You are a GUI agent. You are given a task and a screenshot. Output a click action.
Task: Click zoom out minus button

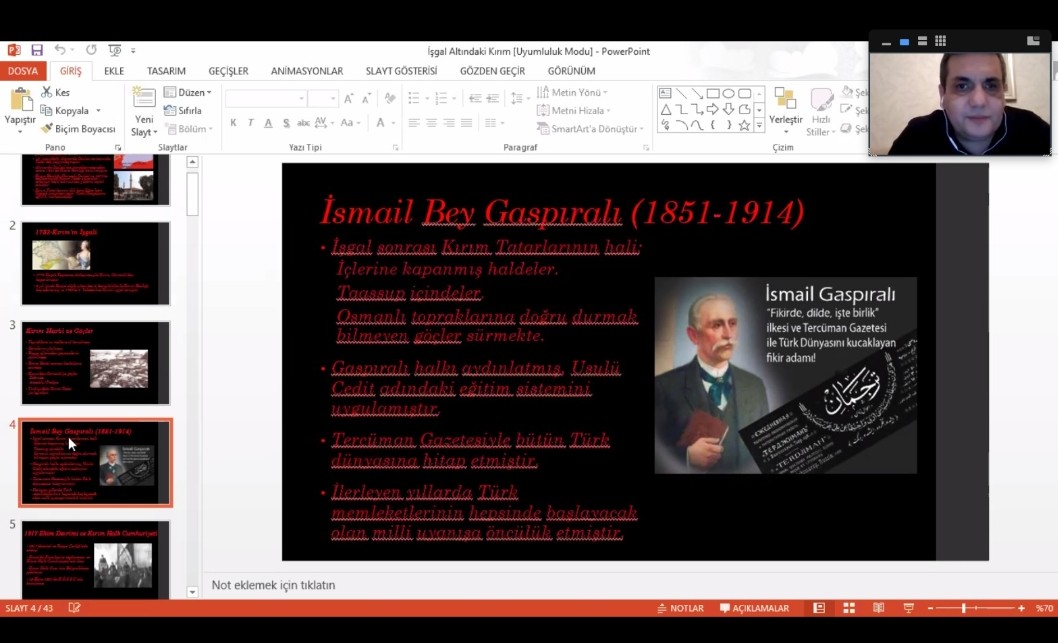click(930, 608)
